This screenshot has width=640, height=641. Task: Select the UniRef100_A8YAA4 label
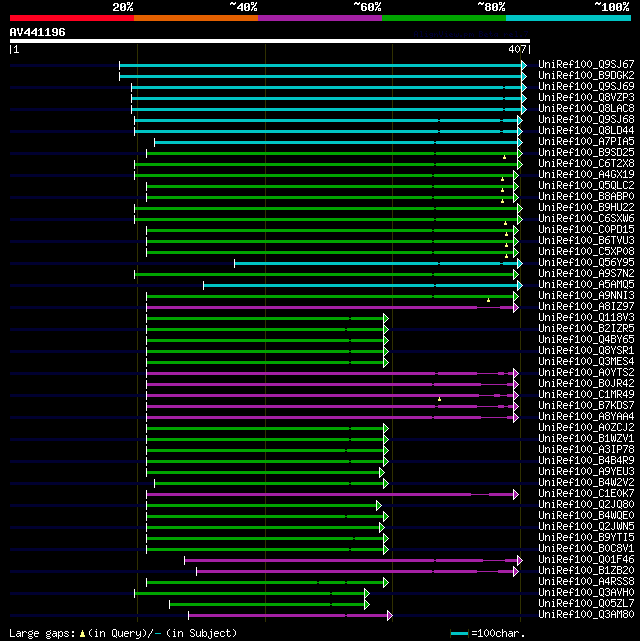click(x=586, y=417)
